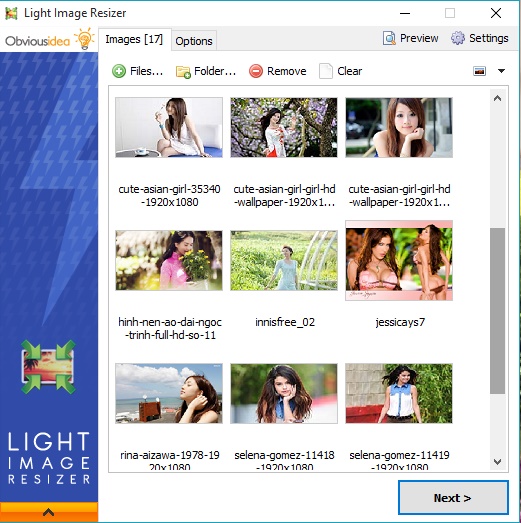Image resolution: width=521 pixels, height=523 pixels.
Task: Select the rina-aizawa-1978 thumbnail
Action: click(x=169, y=393)
